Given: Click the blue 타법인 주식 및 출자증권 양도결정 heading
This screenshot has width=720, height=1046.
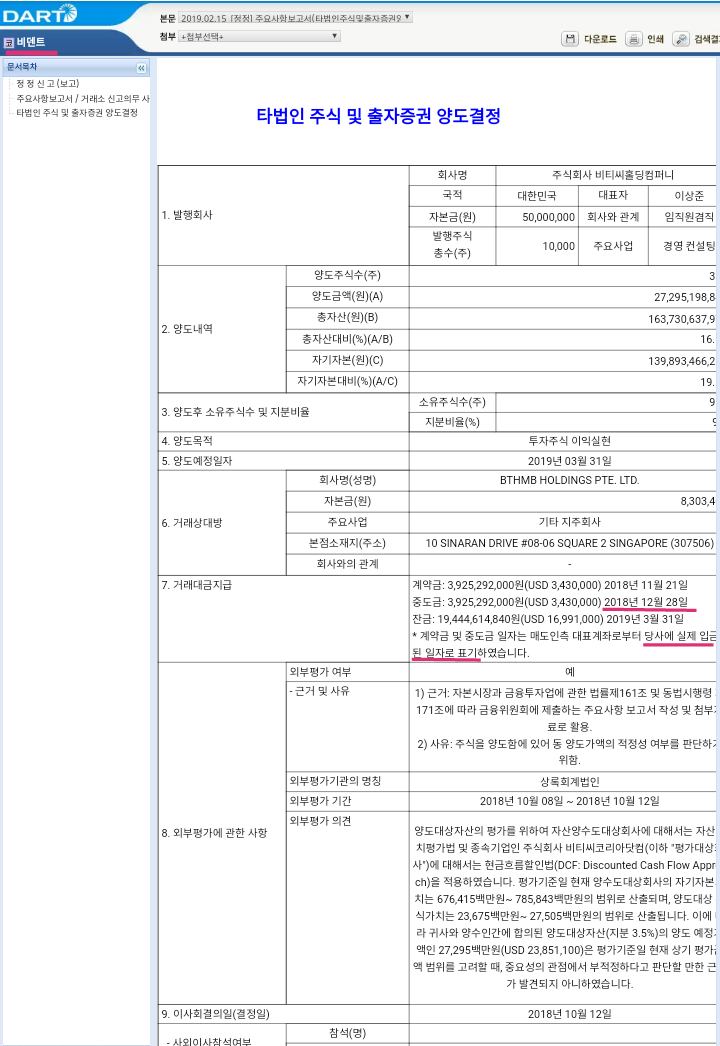Looking at the screenshot, I should (378, 116).
